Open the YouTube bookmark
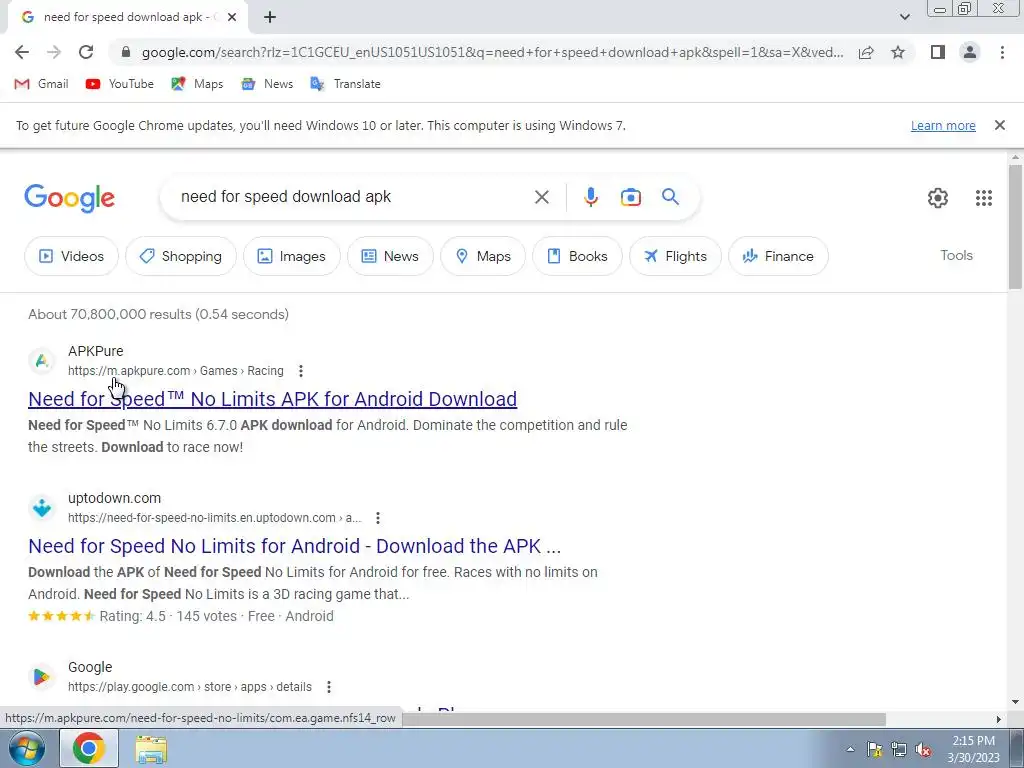 pyautogui.click(x=120, y=84)
